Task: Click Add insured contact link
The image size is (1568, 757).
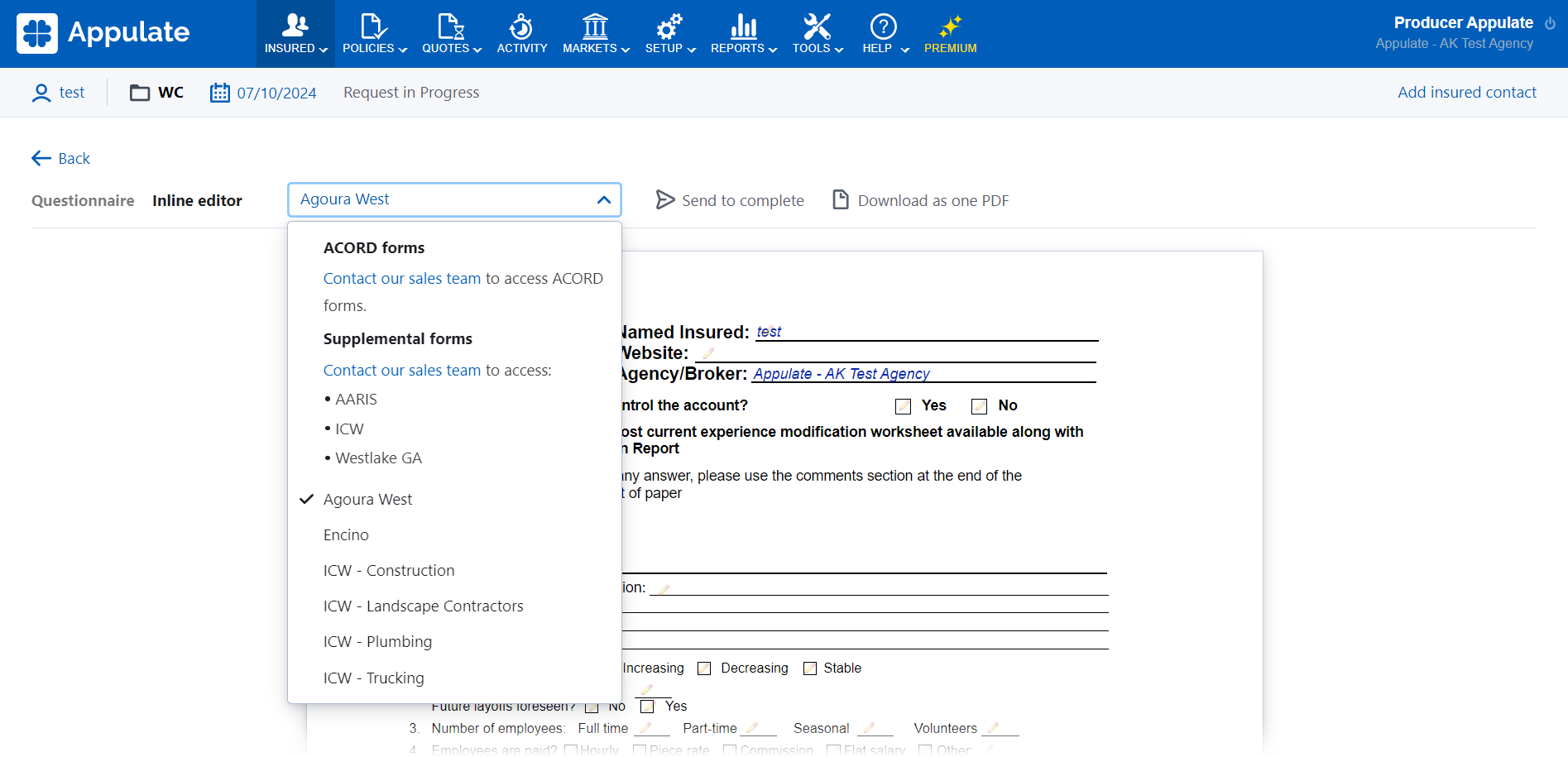Action: [1466, 93]
